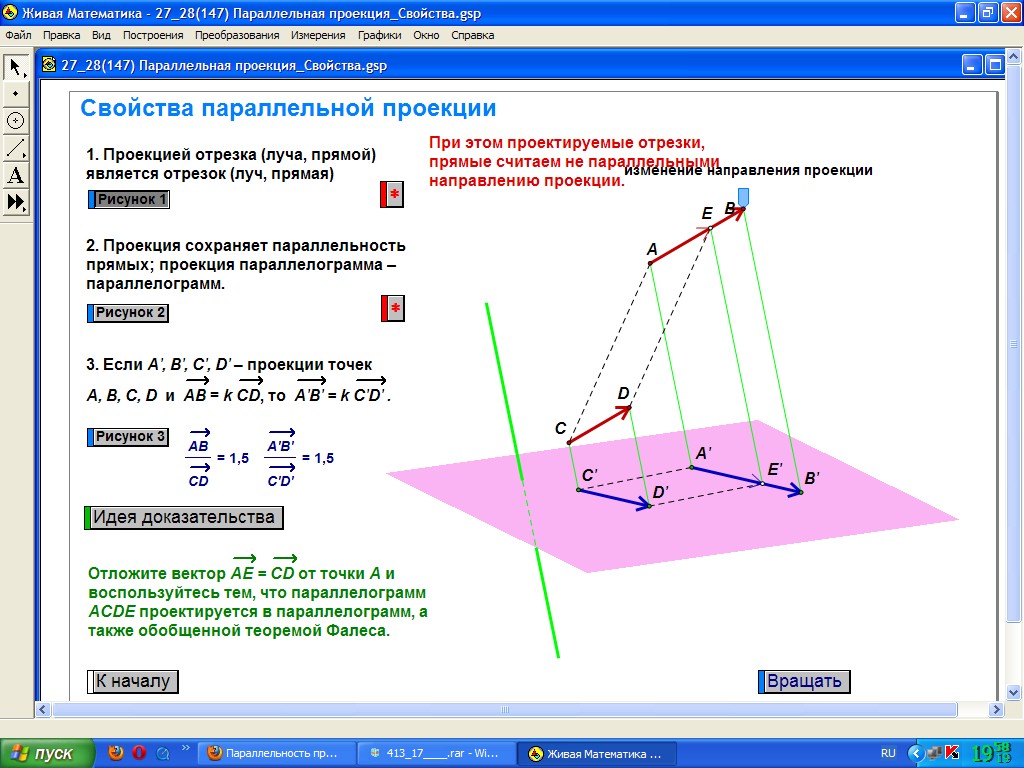The image size is (1024, 768).
Task: Expand the quick launch overflow chevron
Action: [186, 748]
